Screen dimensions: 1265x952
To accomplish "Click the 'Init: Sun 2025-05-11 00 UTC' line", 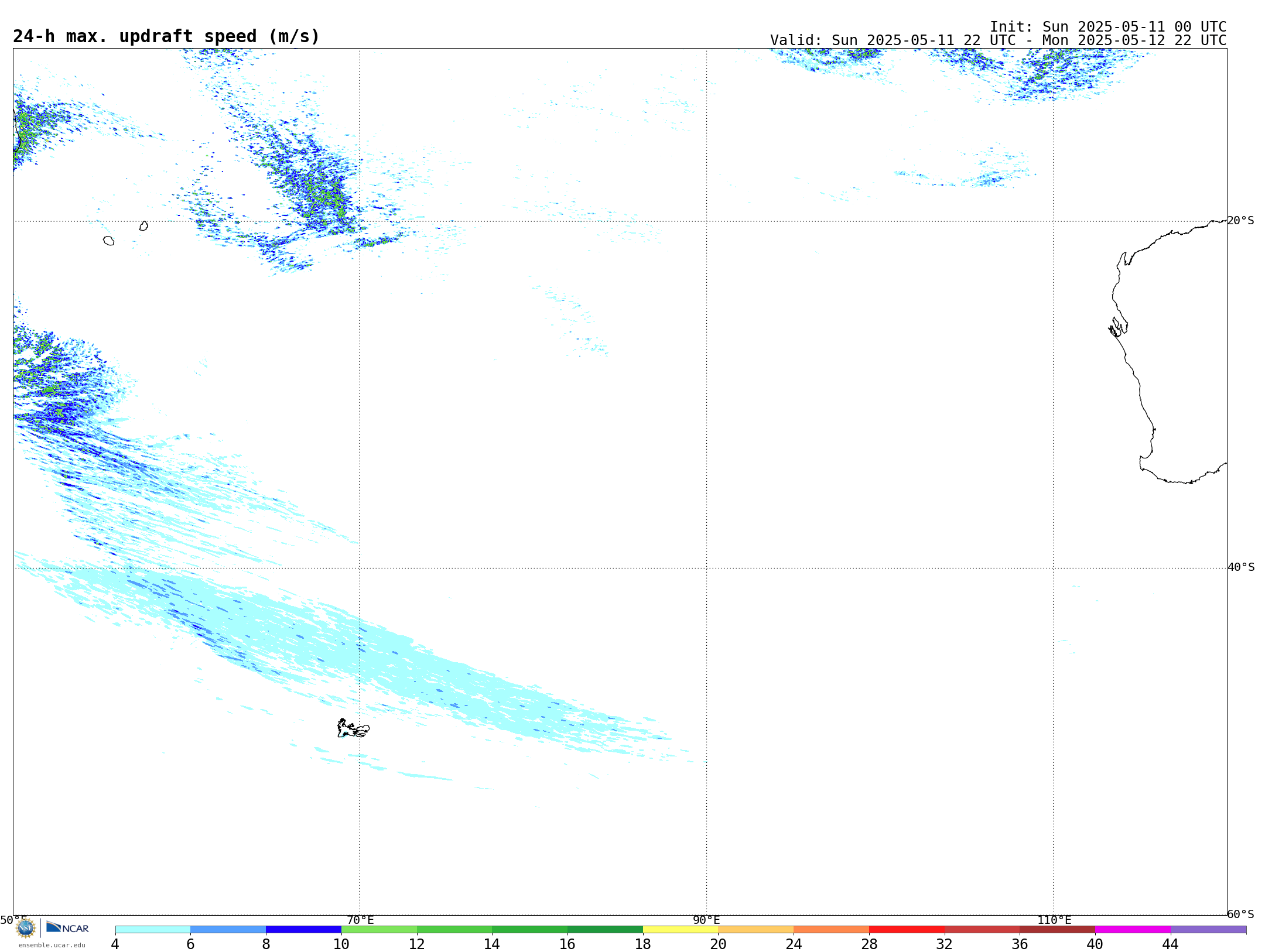I will (x=1108, y=27).
